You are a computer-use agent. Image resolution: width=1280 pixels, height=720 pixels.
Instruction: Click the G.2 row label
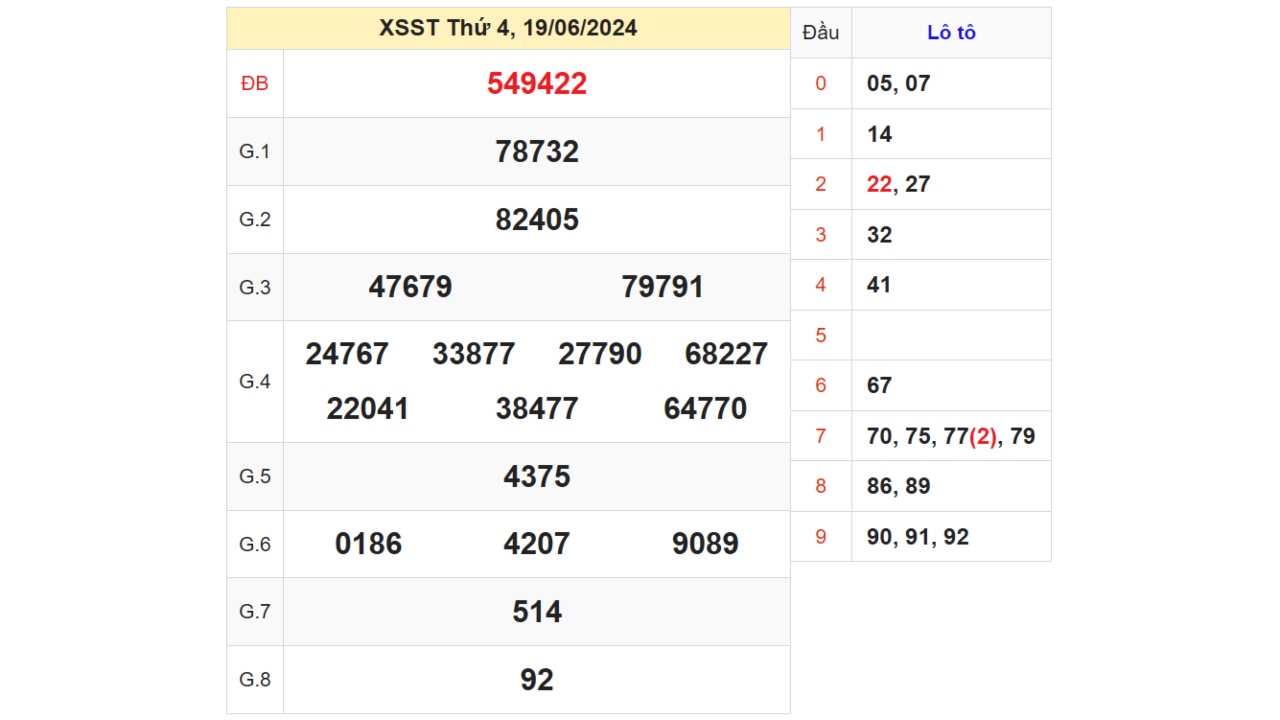(255, 220)
